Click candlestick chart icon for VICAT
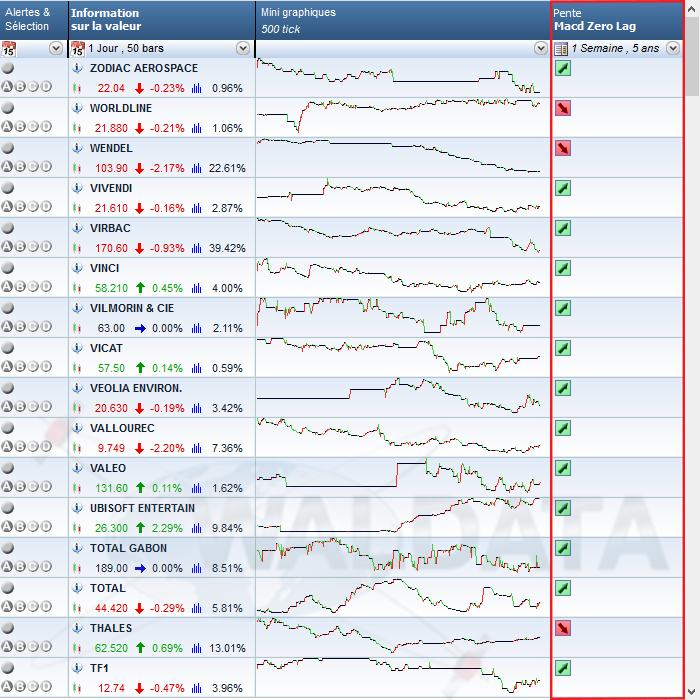This screenshot has height=700, width=700. (77, 368)
